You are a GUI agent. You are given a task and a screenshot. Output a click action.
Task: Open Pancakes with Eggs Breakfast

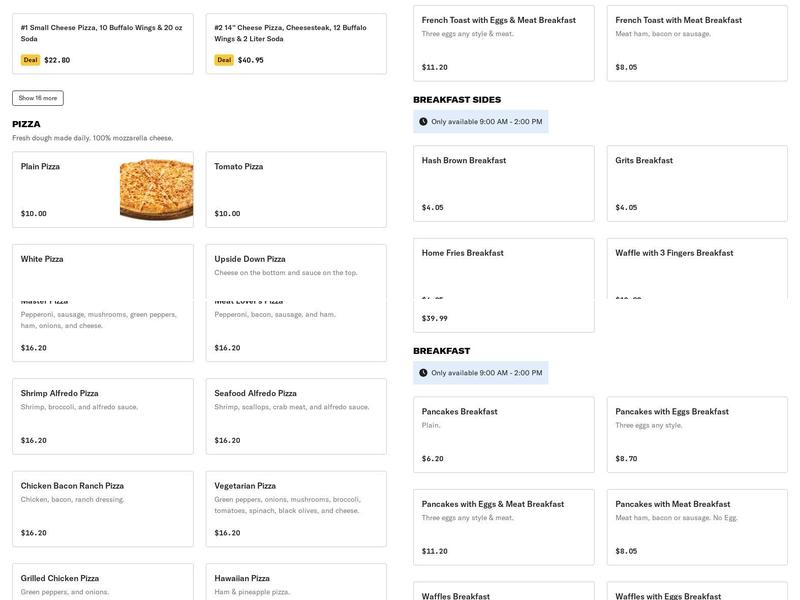(x=697, y=435)
